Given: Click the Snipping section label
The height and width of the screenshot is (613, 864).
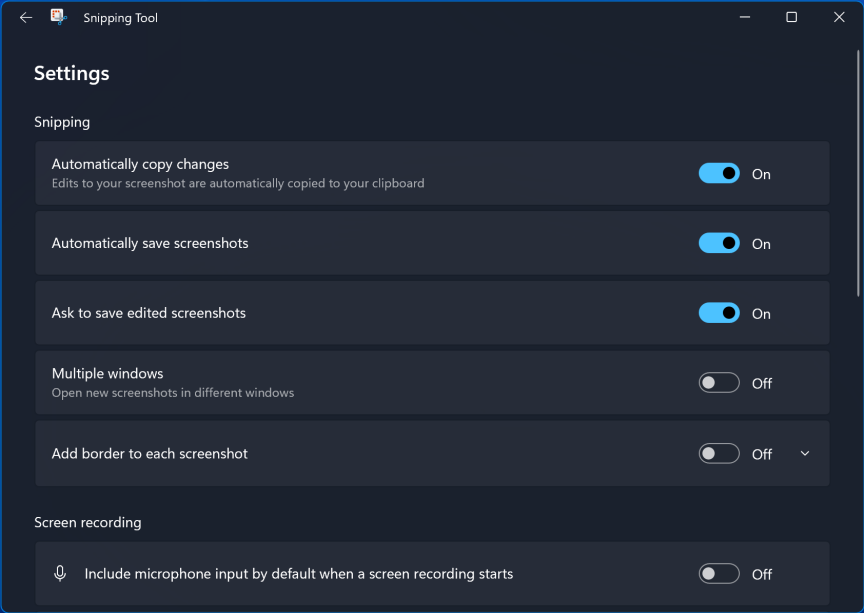Looking at the screenshot, I should [x=62, y=121].
